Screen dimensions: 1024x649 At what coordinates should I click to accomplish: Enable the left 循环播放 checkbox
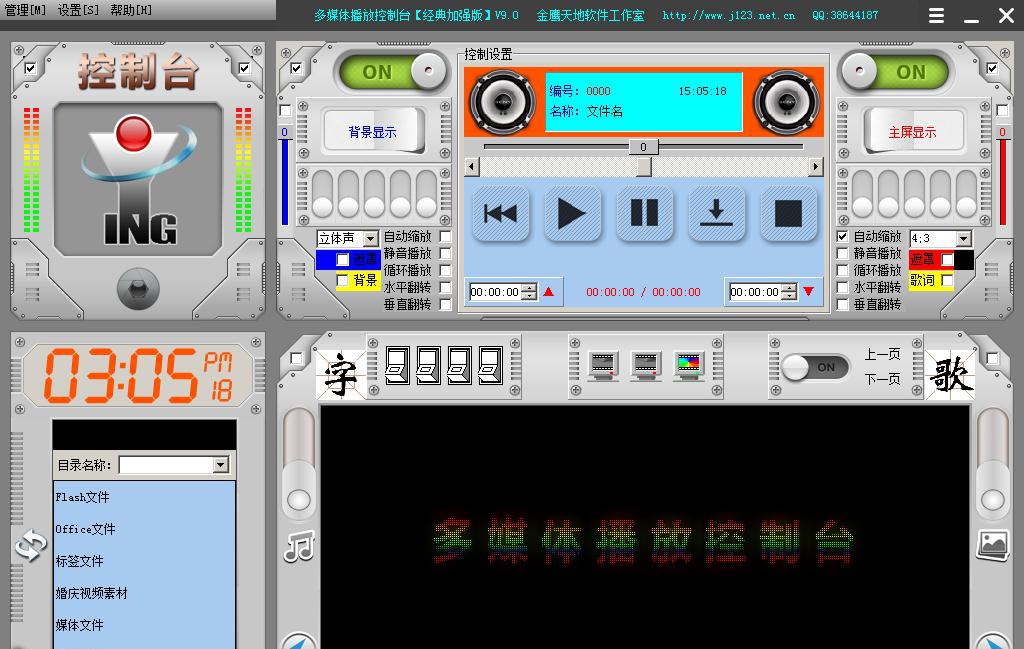coord(446,270)
